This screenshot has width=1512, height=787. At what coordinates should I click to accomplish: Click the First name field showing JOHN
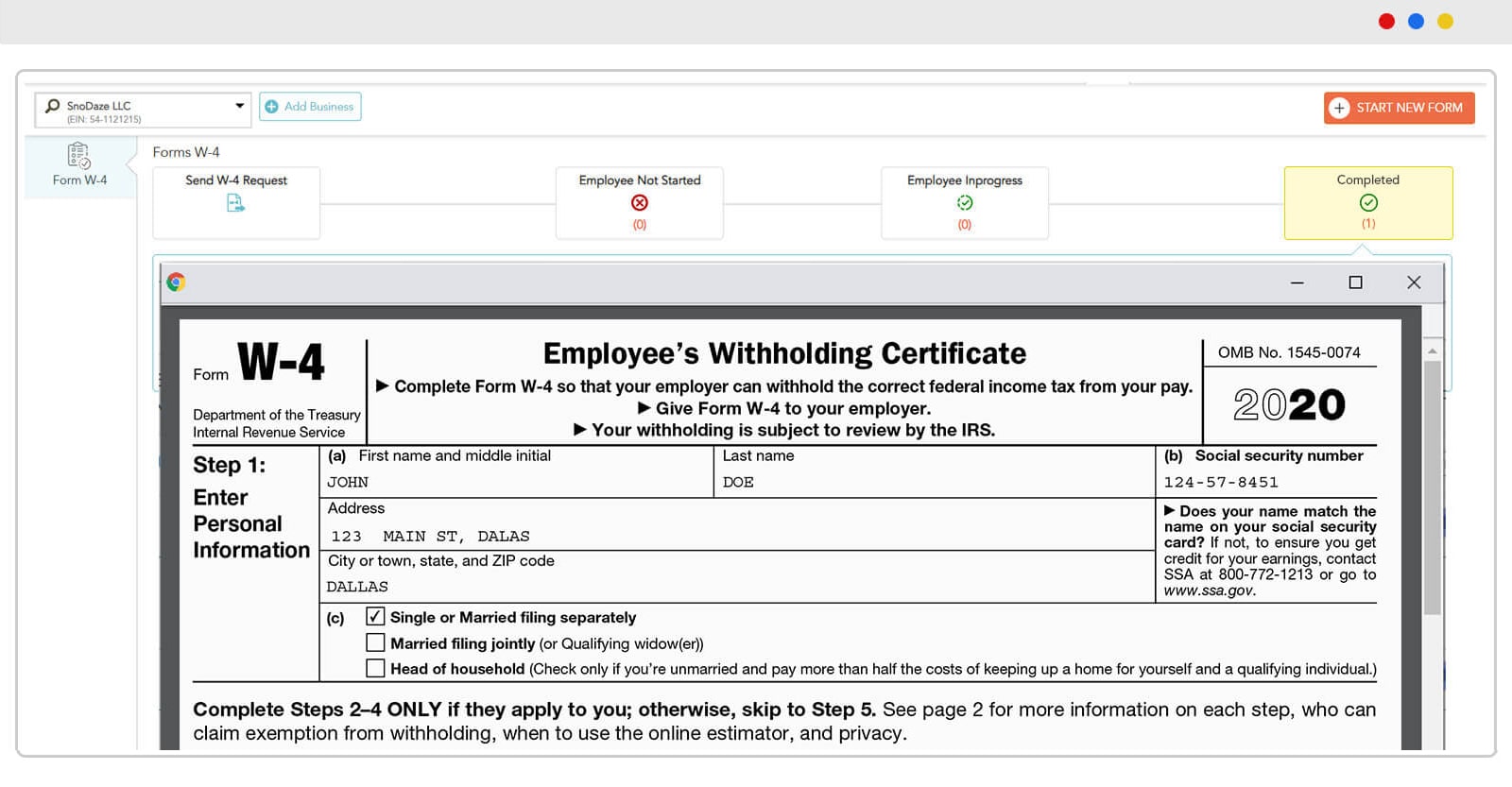(x=515, y=482)
